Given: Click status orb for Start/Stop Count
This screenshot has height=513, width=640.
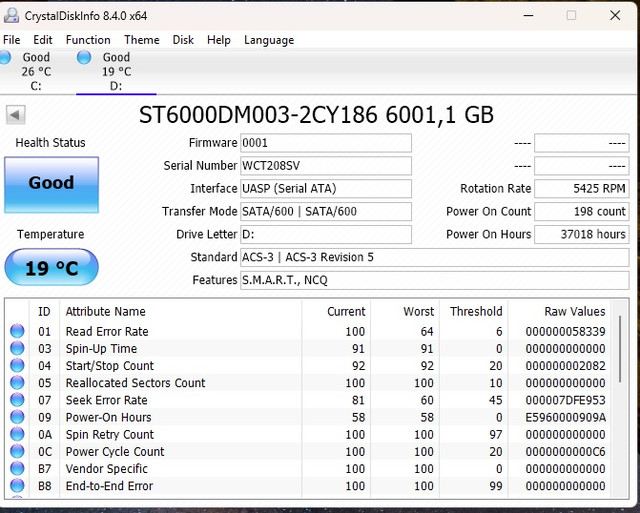Looking at the screenshot, I should pyautogui.click(x=17, y=365).
